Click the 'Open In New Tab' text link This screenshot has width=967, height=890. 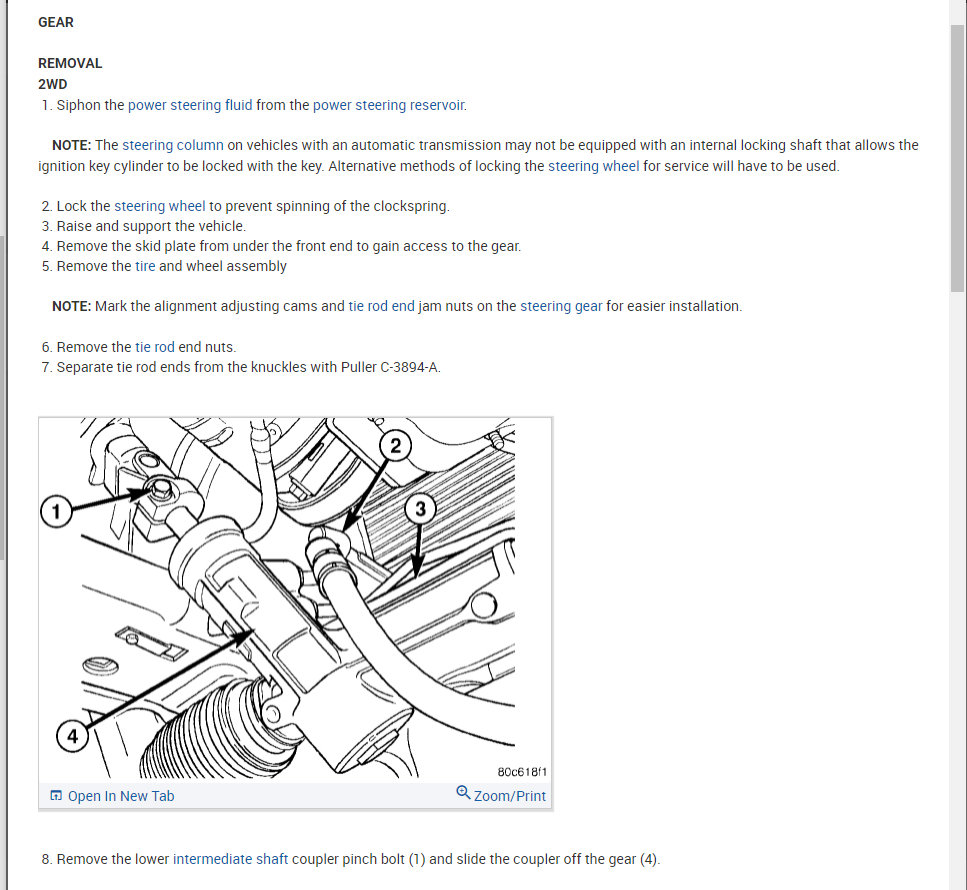pos(121,796)
